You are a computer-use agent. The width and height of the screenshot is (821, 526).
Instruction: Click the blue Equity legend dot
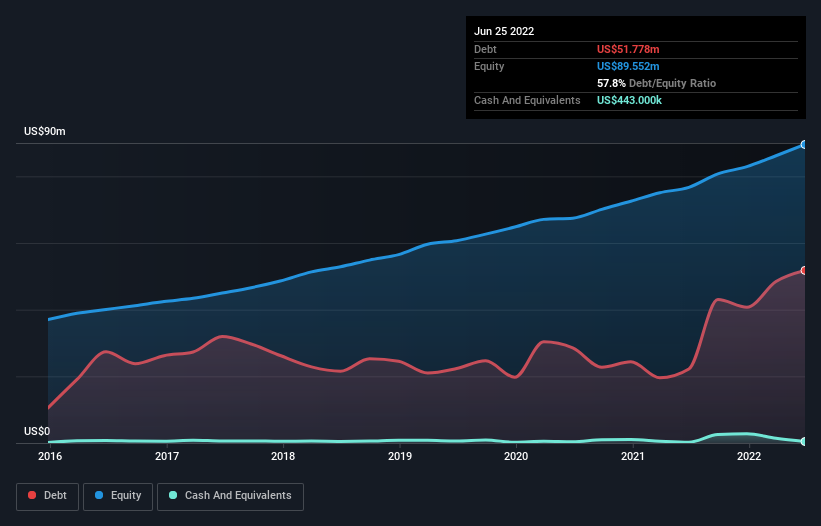[x=99, y=495]
